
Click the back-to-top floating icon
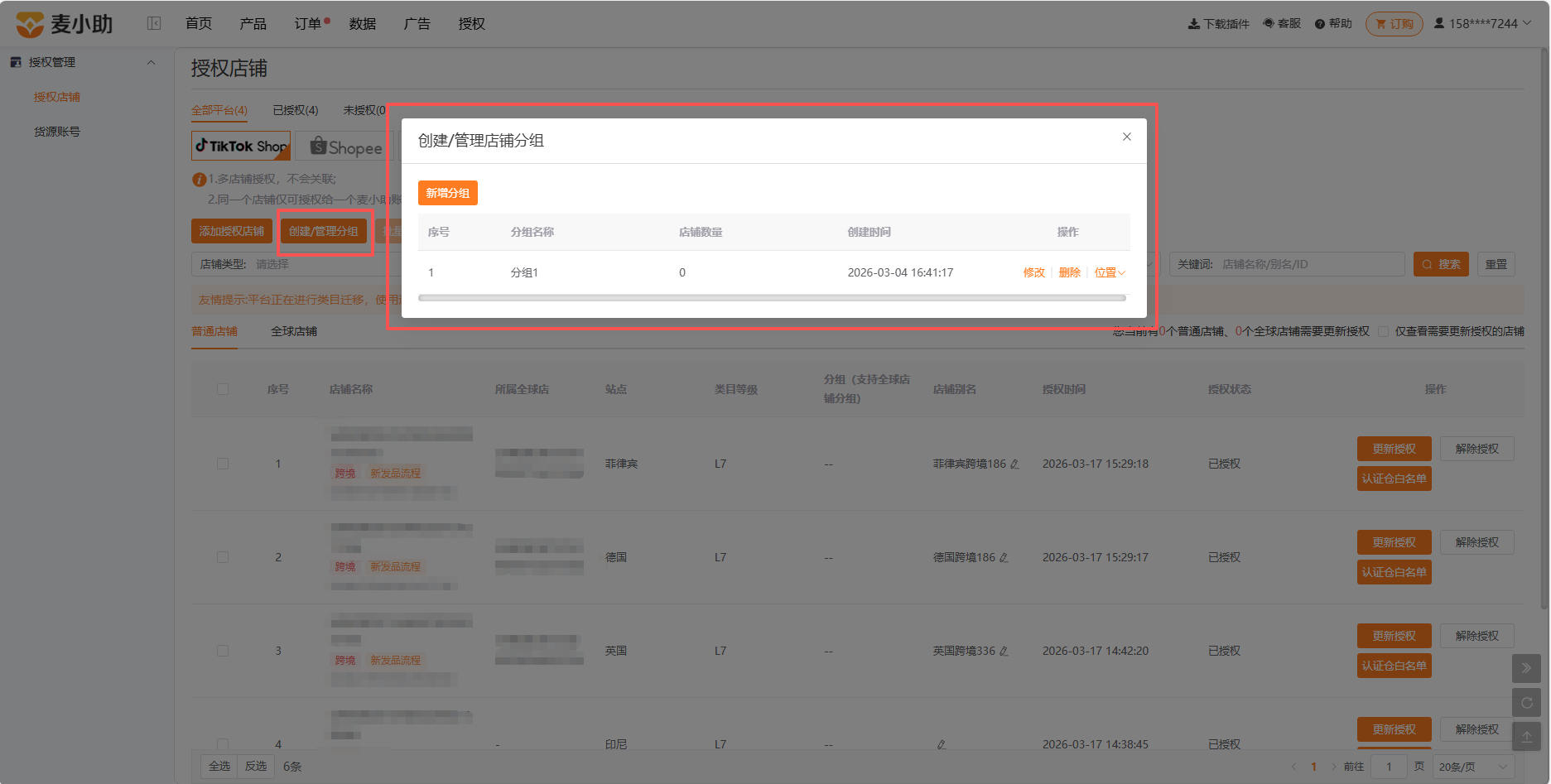click(x=1527, y=736)
